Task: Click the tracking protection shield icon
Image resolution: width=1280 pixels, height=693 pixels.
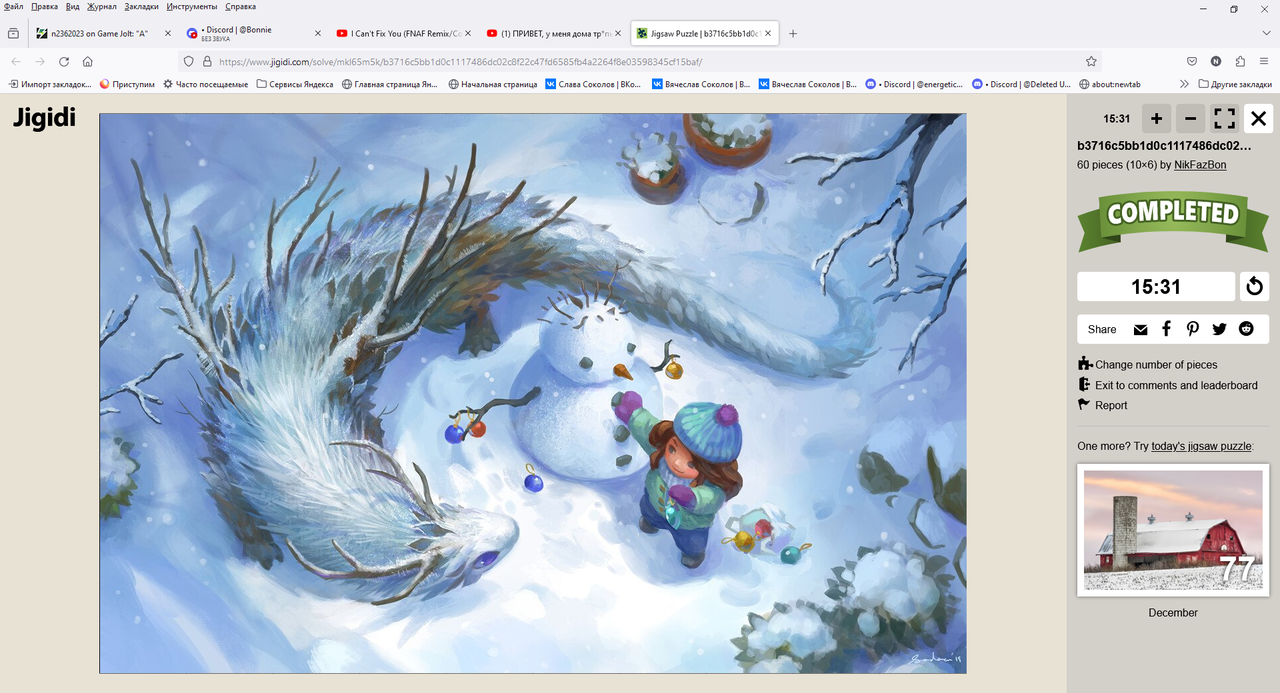Action: click(x=188, y=61)
